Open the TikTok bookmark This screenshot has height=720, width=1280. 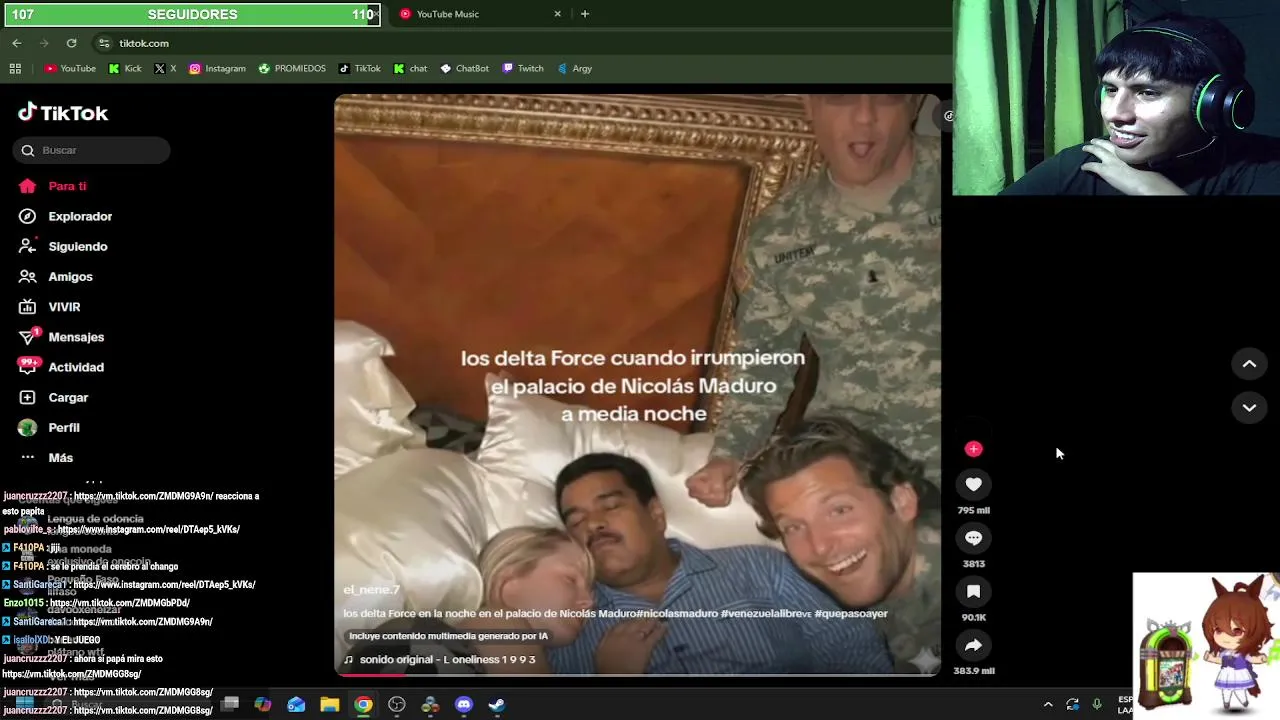click(x=359, y=69)
